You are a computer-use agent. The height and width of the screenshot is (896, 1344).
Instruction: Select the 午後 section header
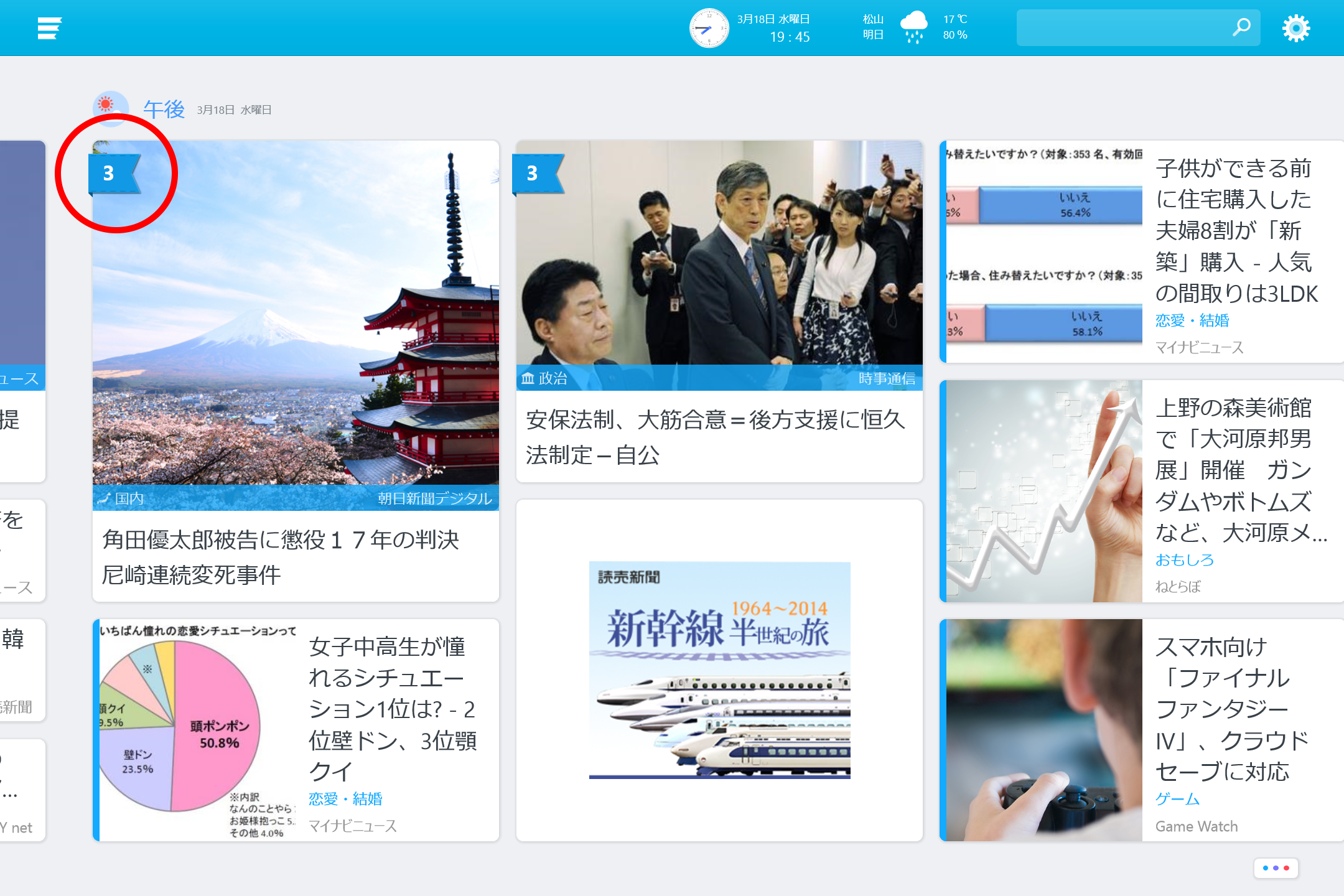coord(163,107)
